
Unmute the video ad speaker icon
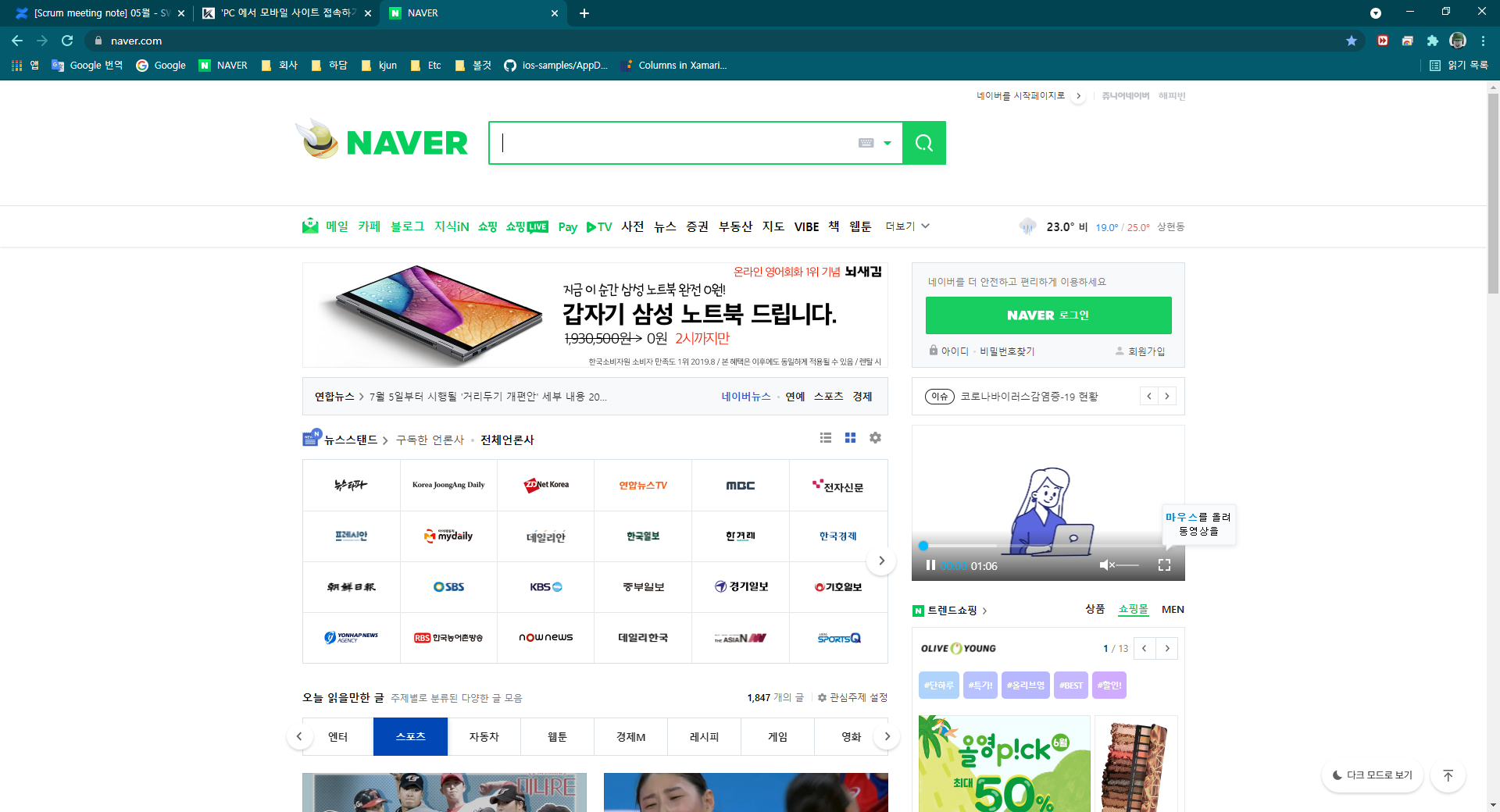point(1107,565)
